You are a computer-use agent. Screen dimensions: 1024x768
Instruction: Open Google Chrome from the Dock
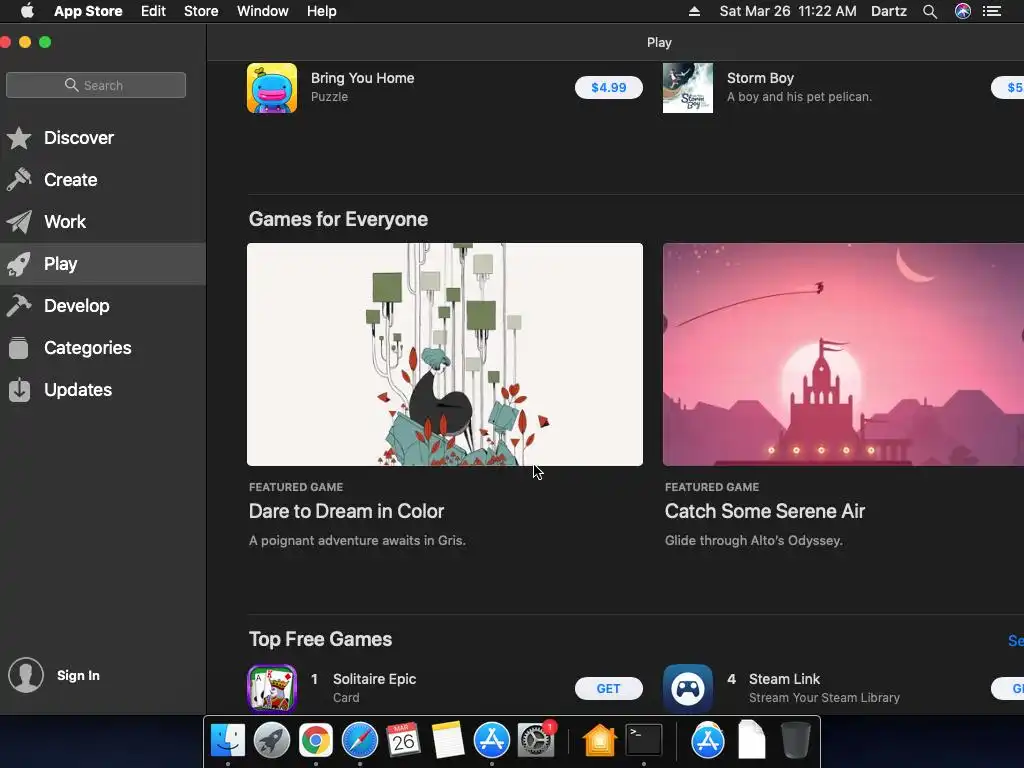point(315,740)
